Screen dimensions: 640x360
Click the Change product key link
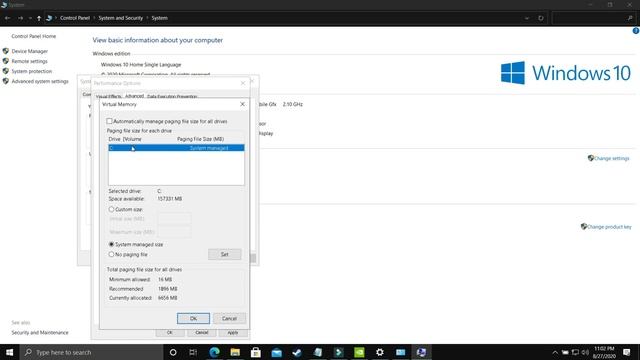(609, 227)
